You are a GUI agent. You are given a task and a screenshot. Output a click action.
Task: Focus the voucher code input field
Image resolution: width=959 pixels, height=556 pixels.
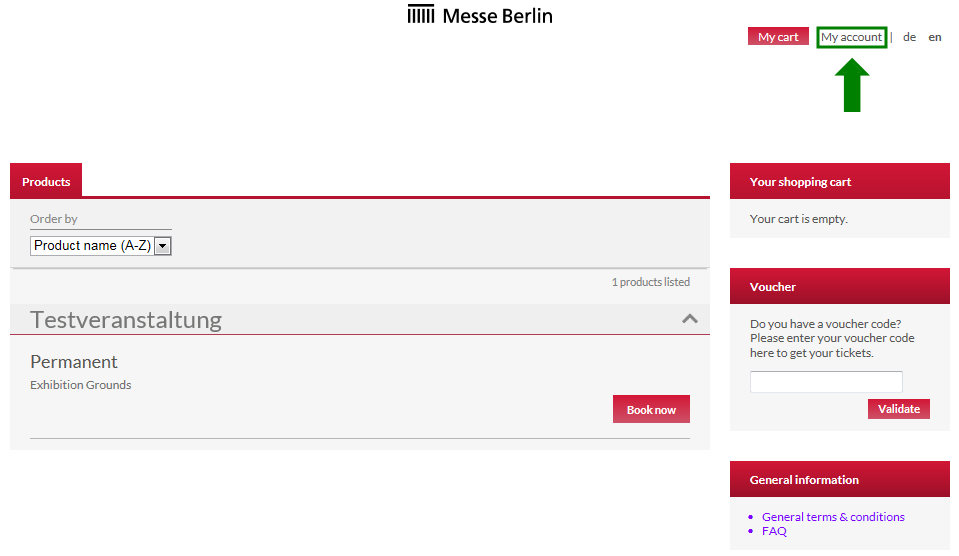tap(826, 382)
